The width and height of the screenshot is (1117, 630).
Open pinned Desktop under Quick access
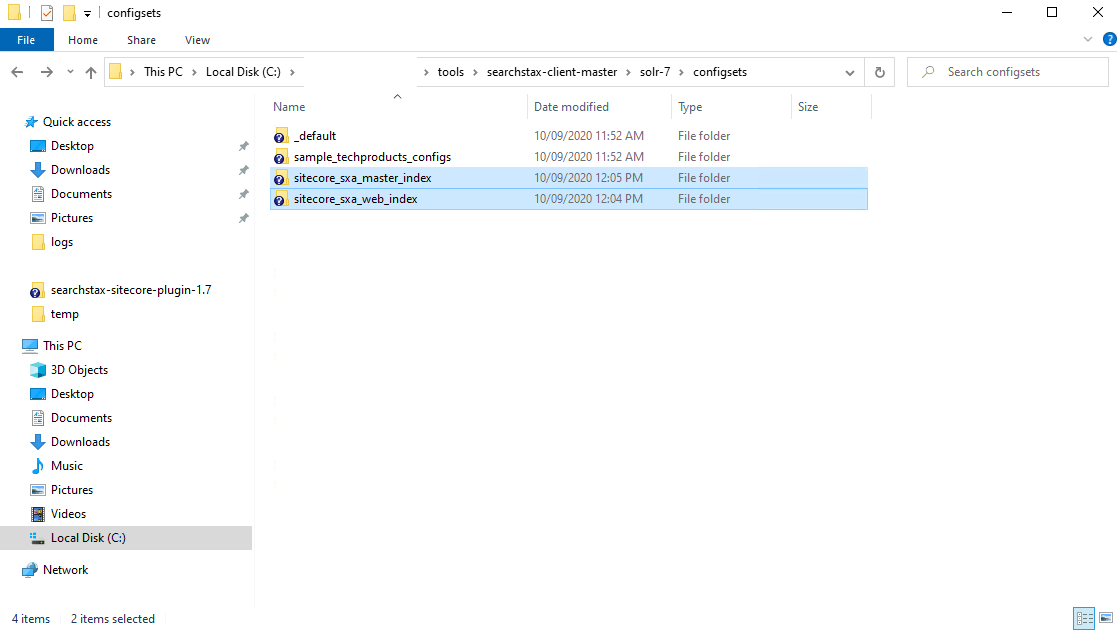coord(72,146)
